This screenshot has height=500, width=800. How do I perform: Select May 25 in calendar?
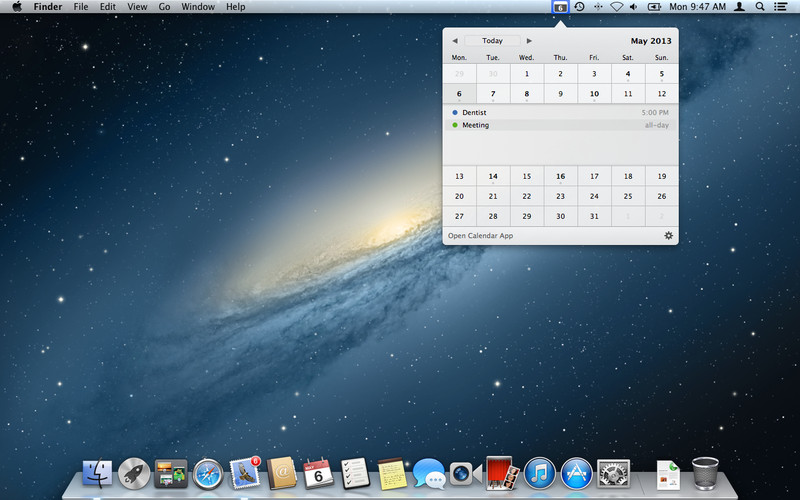(x=628, y=196)
